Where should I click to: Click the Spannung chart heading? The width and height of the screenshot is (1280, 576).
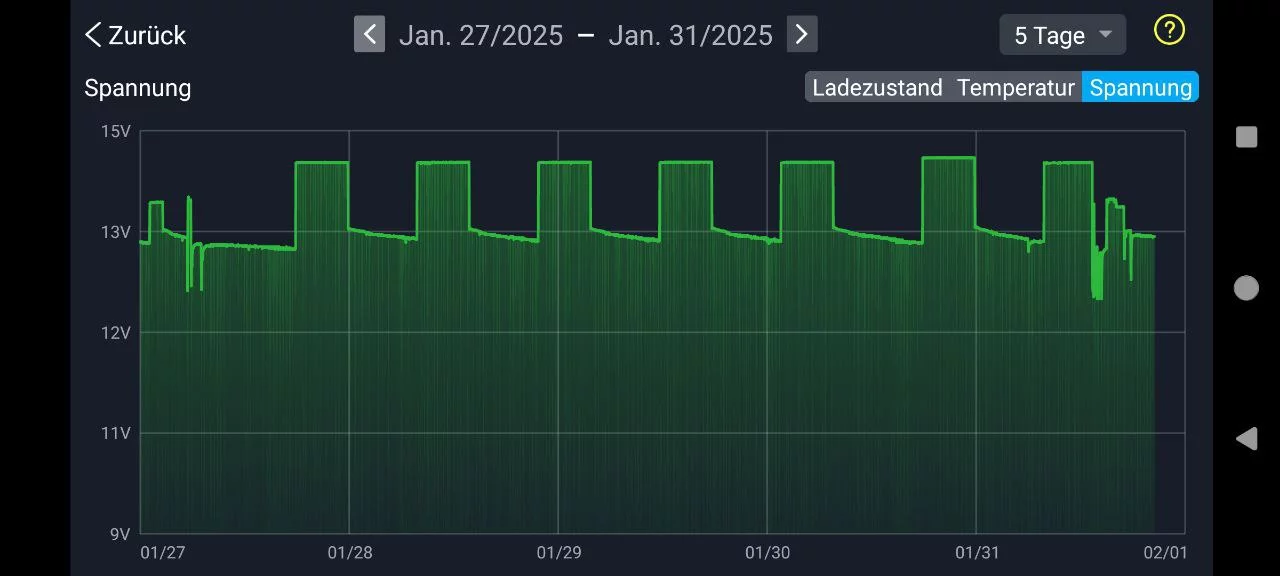(x=137, y=87)
